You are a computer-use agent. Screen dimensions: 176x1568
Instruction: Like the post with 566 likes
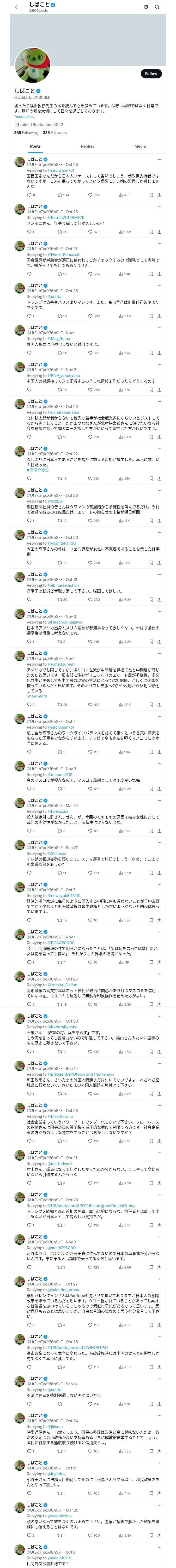[x=91, y=274]
